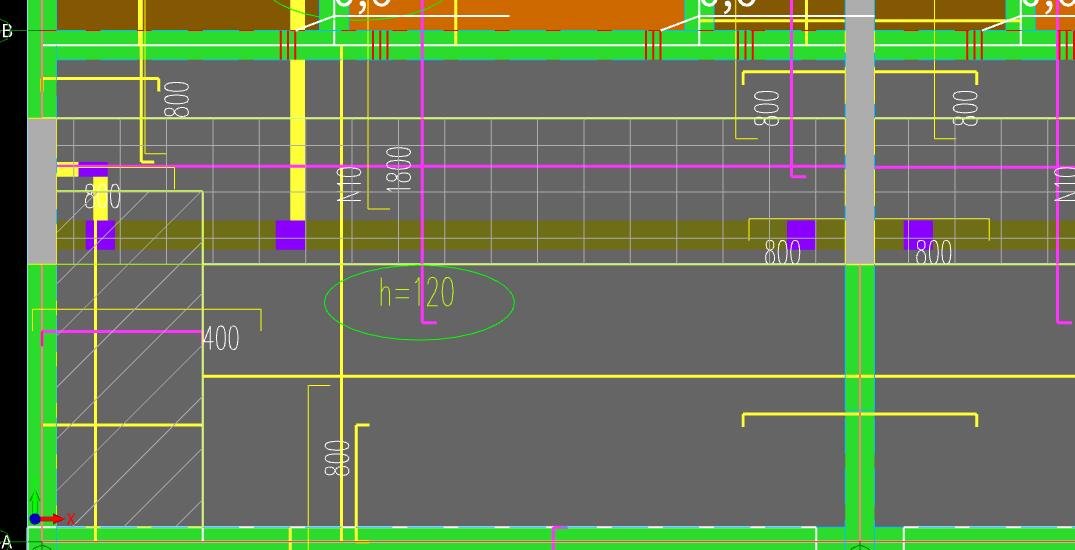Image resolution: width=1075 pixels, height=550 pixels.
Task: Click the 400 dimension text beside hatched area
Action: [221, 339]
